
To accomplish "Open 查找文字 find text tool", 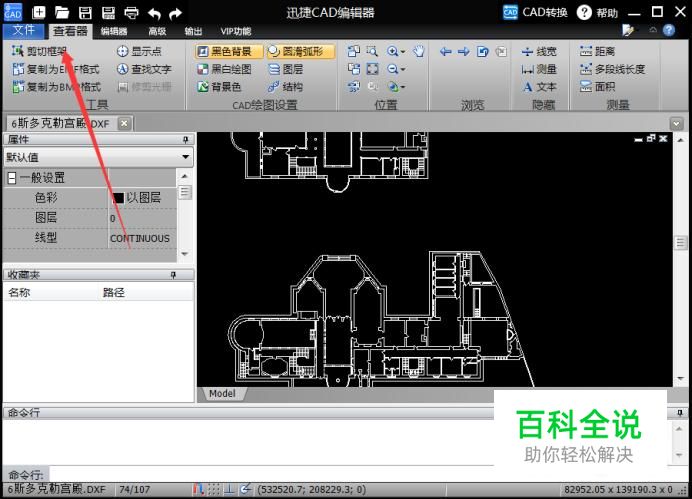I will coord(144,69).
